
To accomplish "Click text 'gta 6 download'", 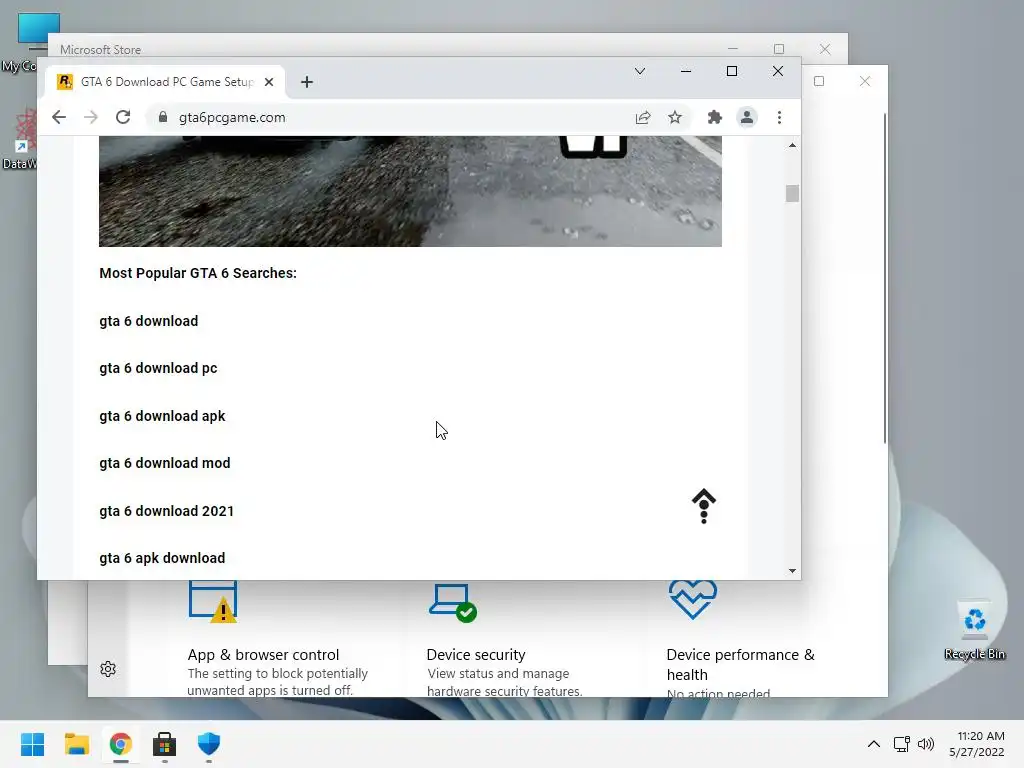I will pyautogui.click(x=148, y=321).
